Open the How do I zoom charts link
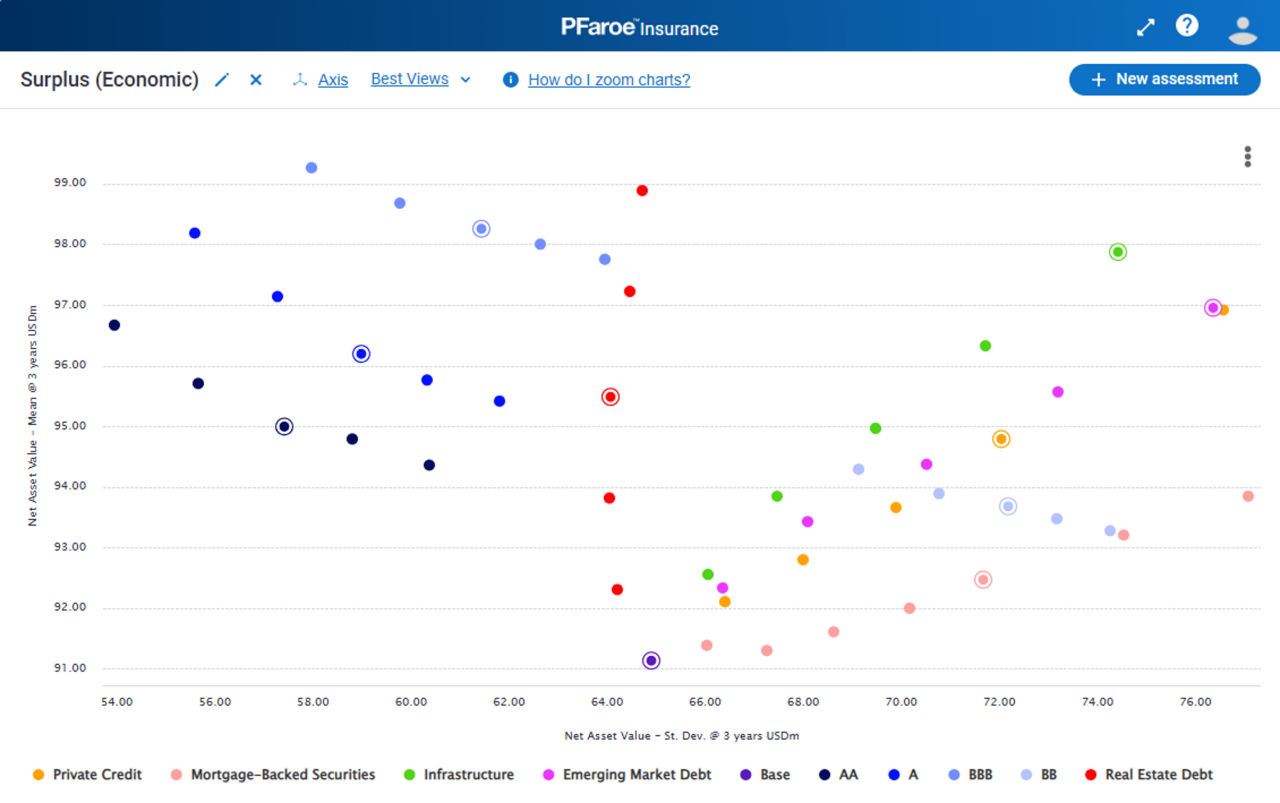Viewport: 1280px width, 803px height. pyautogui.click(x=609, y=80)
